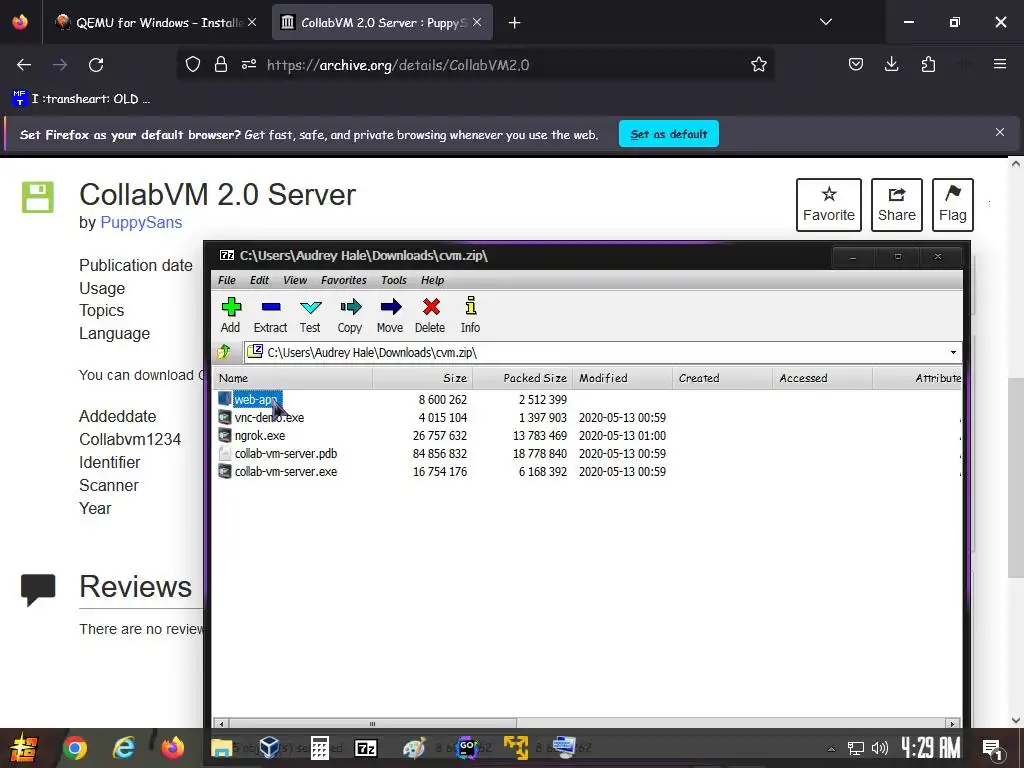Click the Share button on archive.org
The image size is (1024, 768).
(x=897, y=205)
